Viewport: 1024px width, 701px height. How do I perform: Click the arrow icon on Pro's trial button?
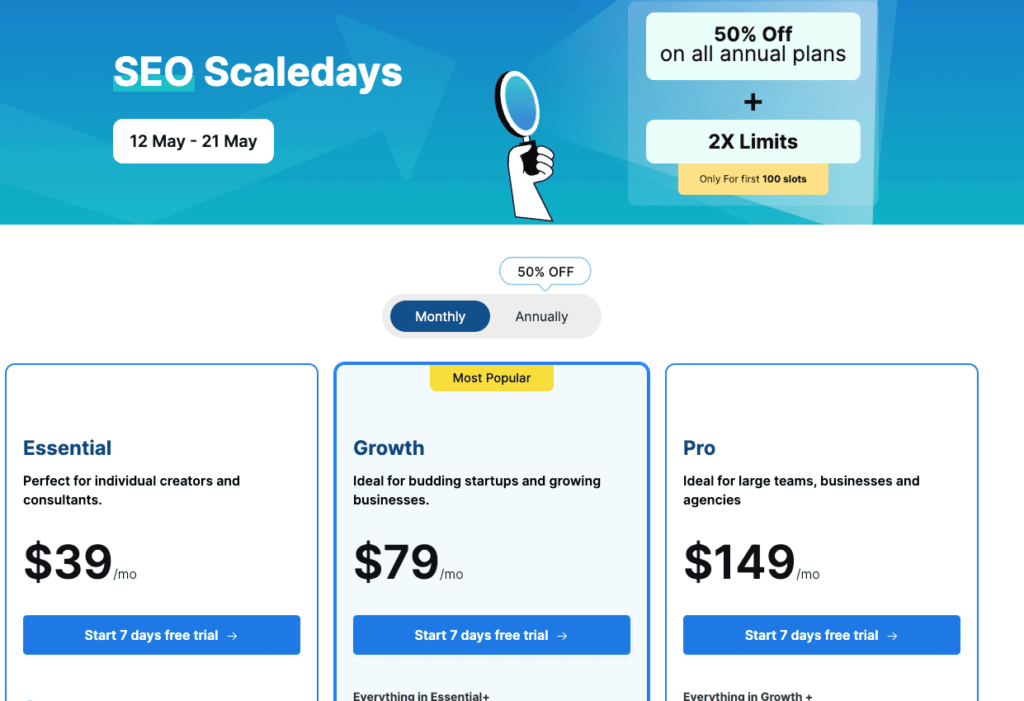pyautogui.click(x=892, y=636)
